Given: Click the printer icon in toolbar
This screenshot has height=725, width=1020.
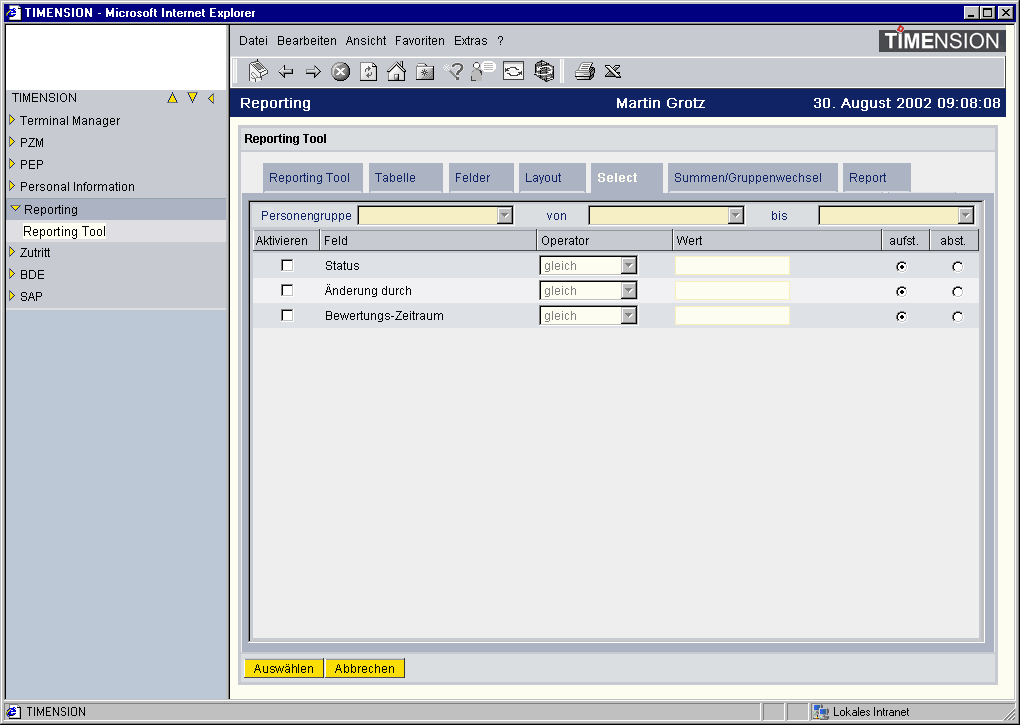Looking at the screenshot, I should tap(585, 71).
